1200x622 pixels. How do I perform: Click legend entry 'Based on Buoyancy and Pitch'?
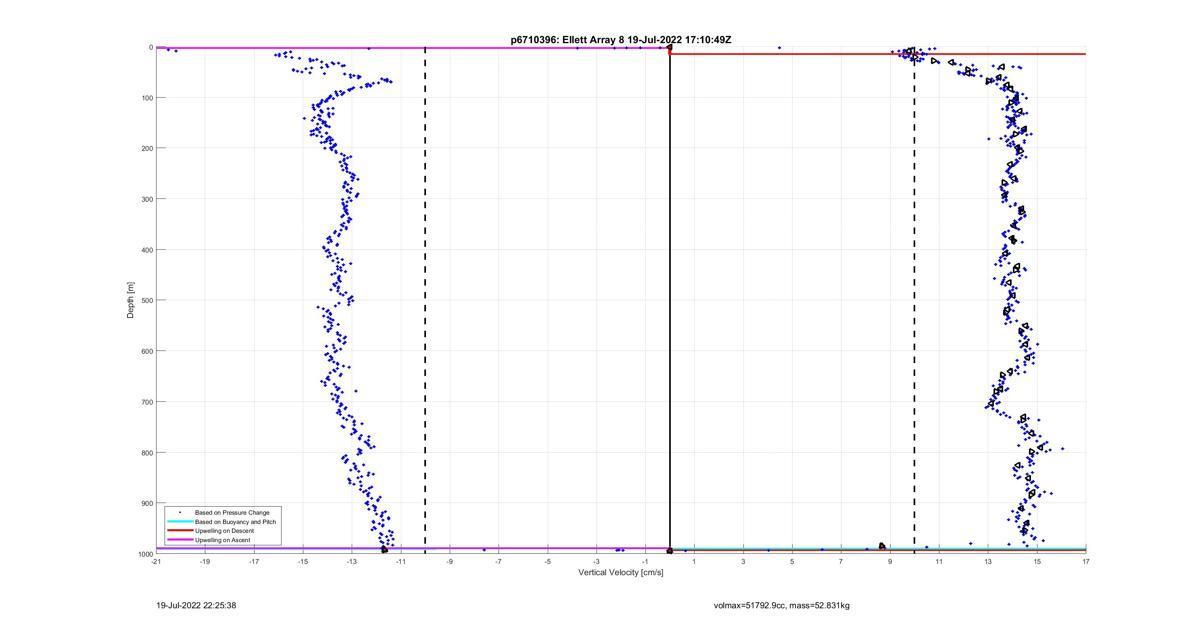click(235, 522)
